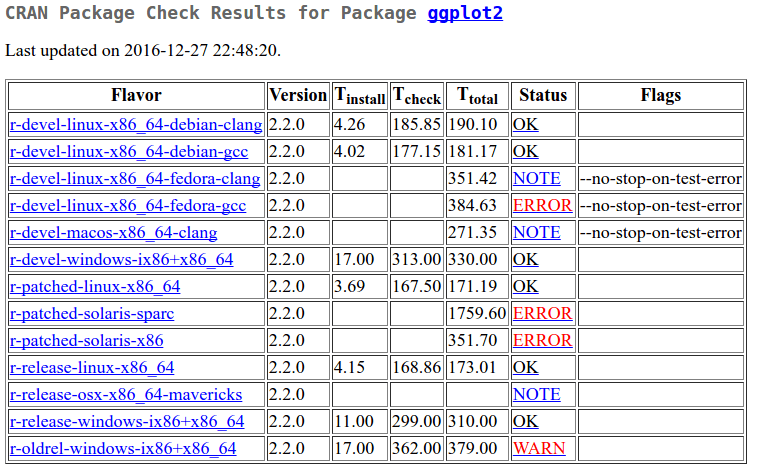Open the r-patched-solaris-sparc flavor link
Image resolution: width=761 pixels, height=473 pixels.
[x=92, y=314]
